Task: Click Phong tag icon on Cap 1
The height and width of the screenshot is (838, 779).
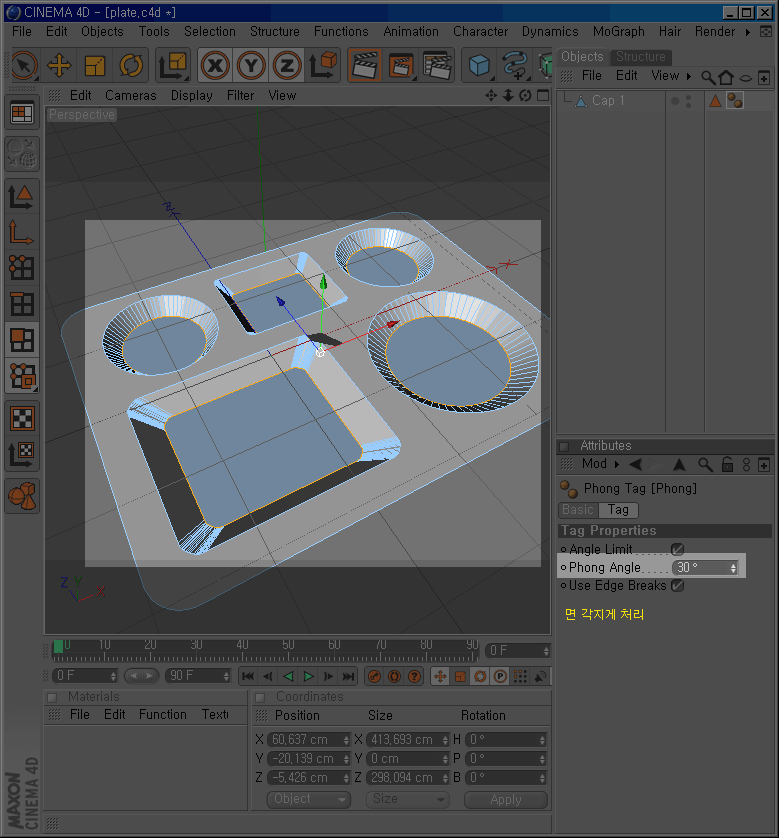Action: tap(735, 100)
